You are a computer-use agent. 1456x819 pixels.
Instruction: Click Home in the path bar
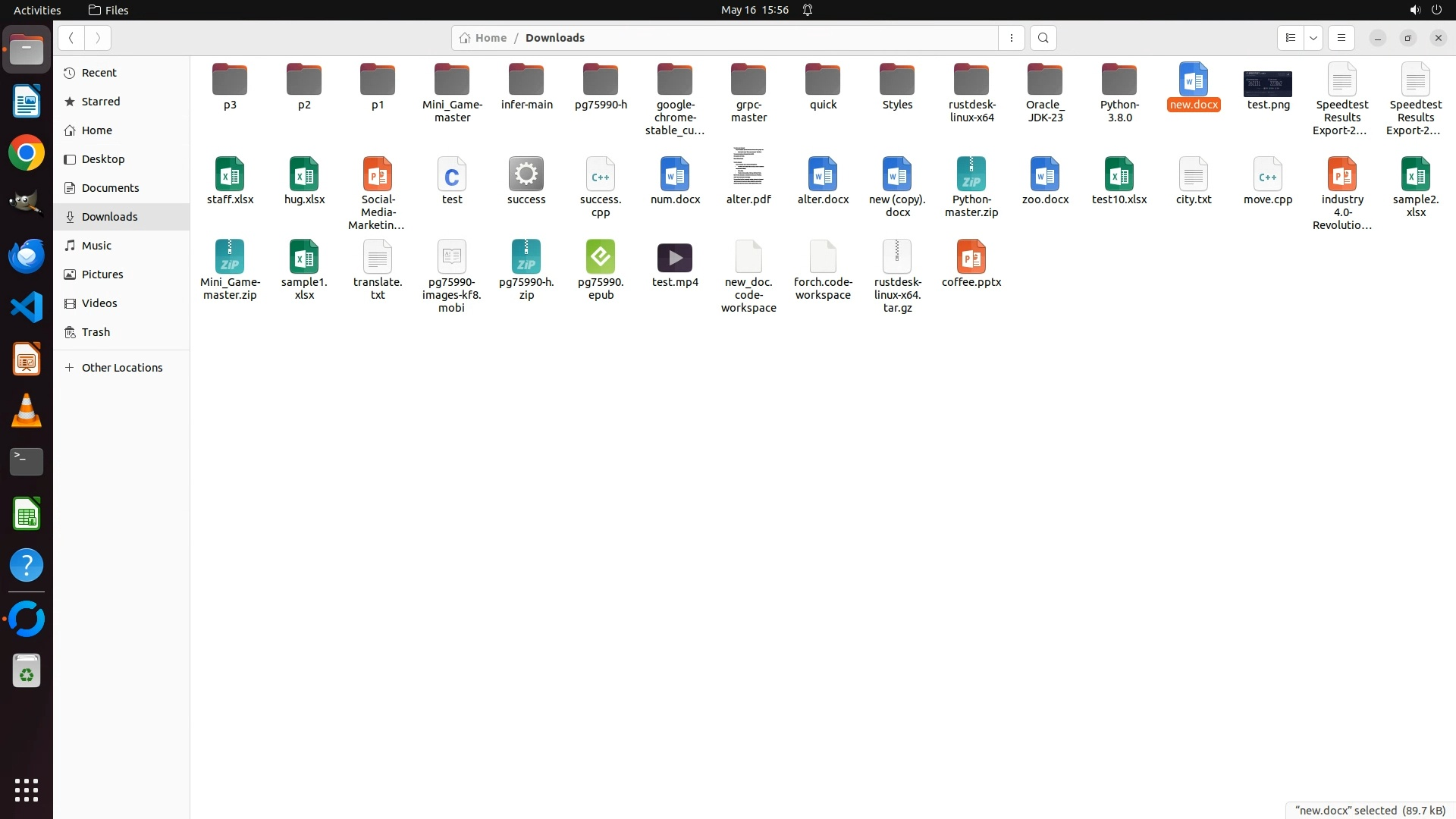click(x=483, y=38)
